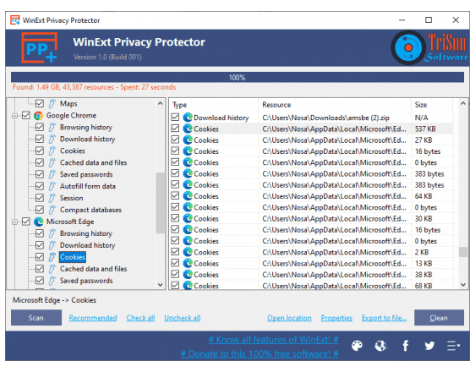Click the Clean button
This screenshot has width=474, height=369.
[x=439, y=318]
